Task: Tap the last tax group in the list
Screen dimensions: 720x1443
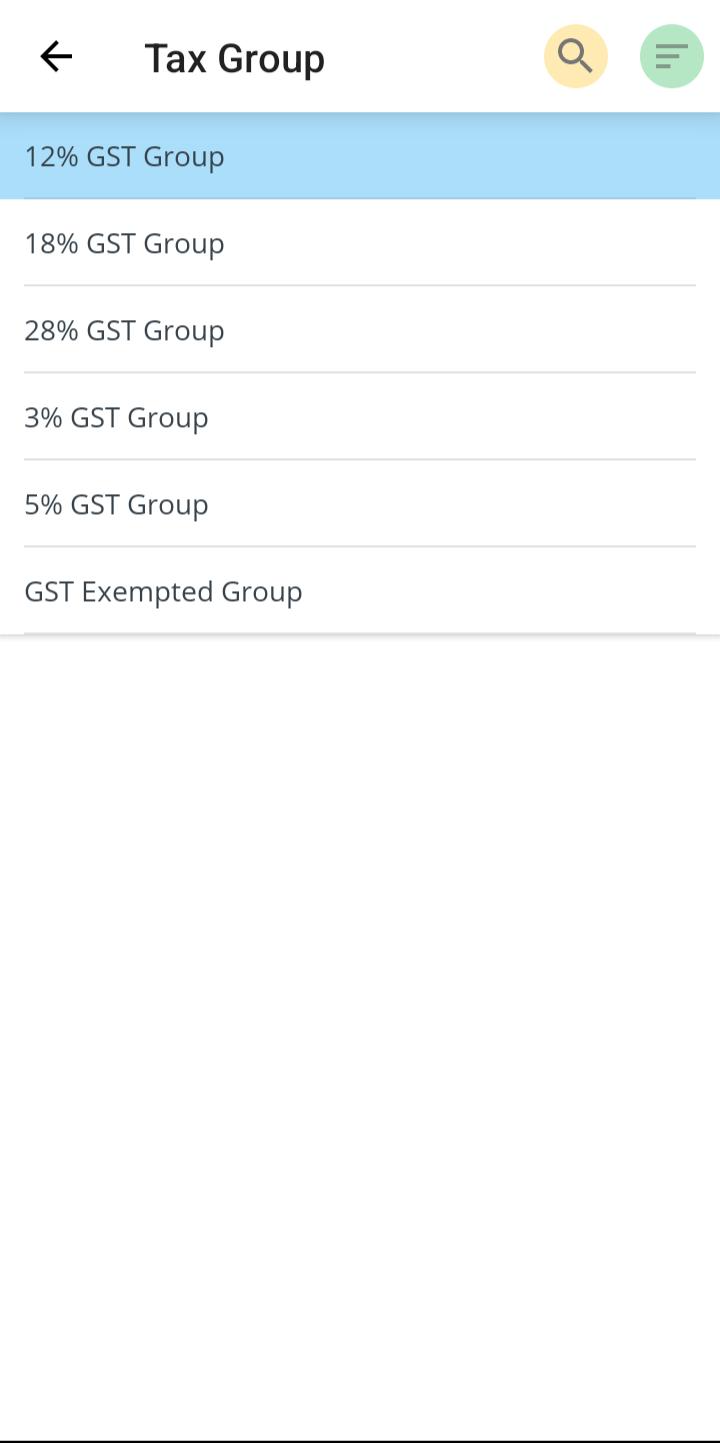Action: coord(360,592)
